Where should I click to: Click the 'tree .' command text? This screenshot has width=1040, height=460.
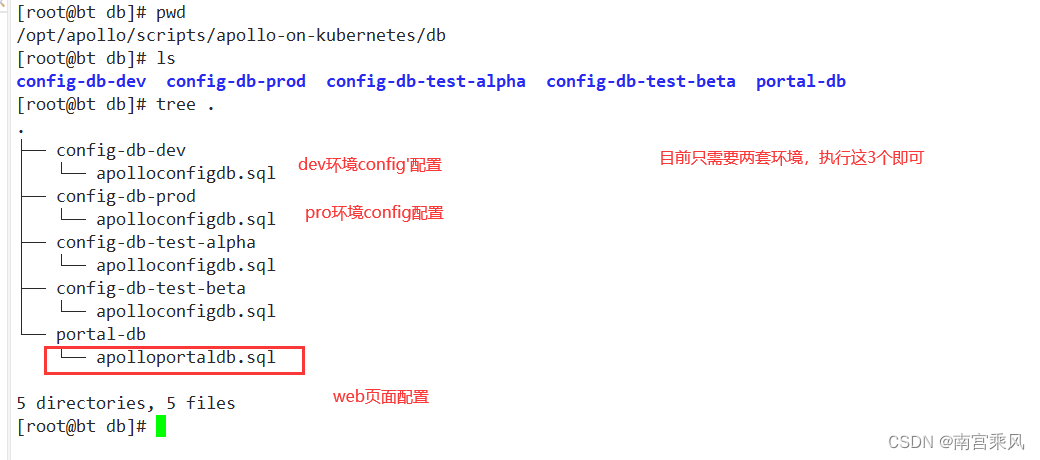tap(185, 105)
